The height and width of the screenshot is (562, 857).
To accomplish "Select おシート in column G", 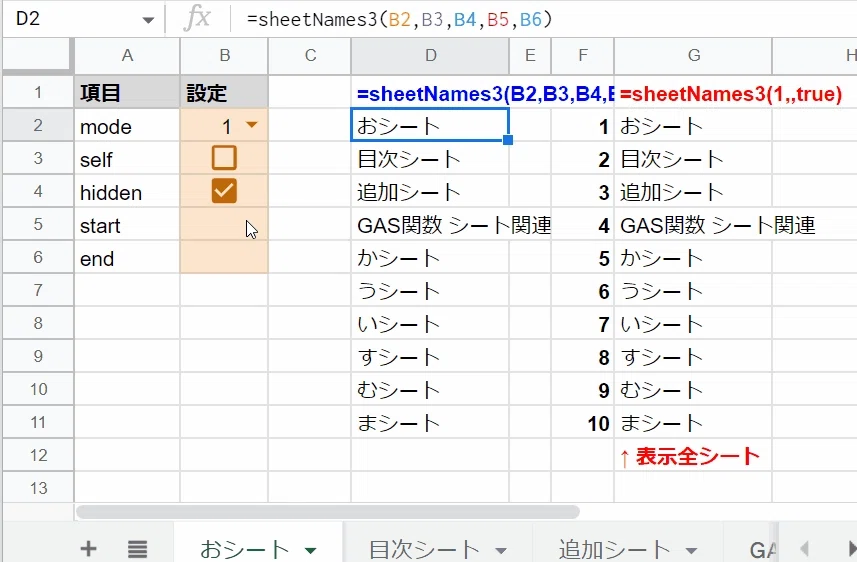I will 693,126.
